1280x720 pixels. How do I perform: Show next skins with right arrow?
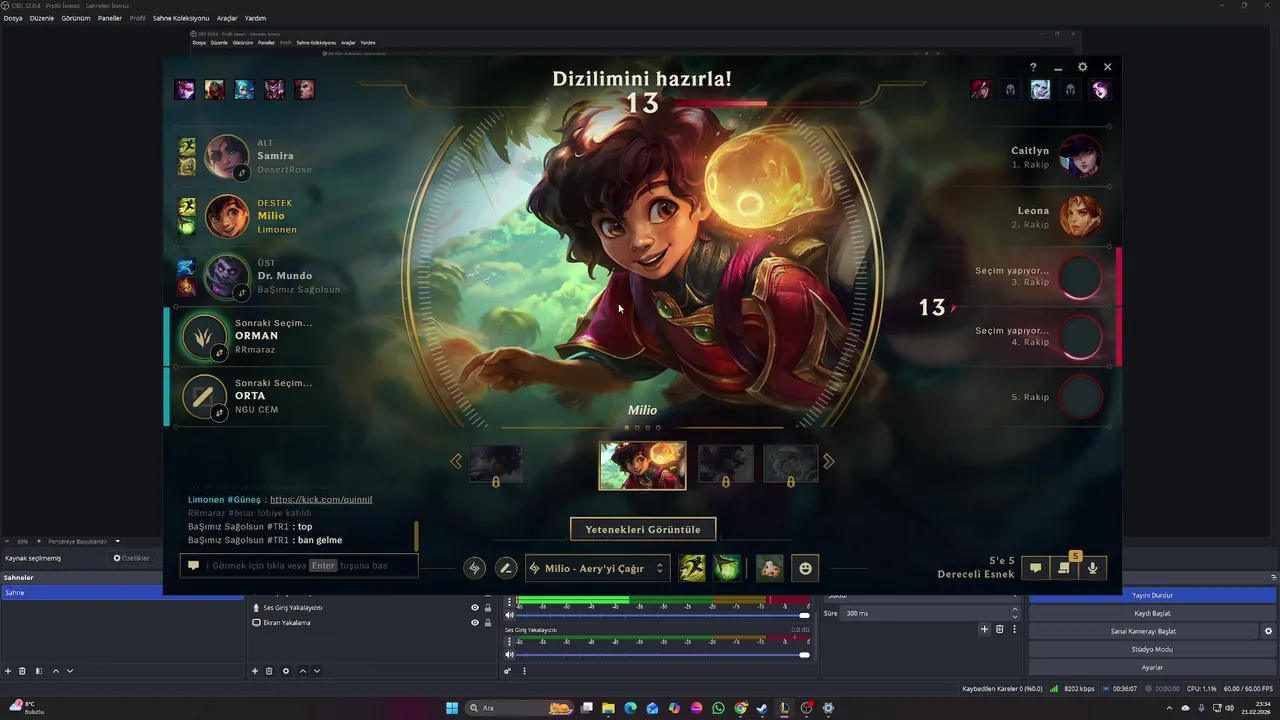click(x=828, y=461)
